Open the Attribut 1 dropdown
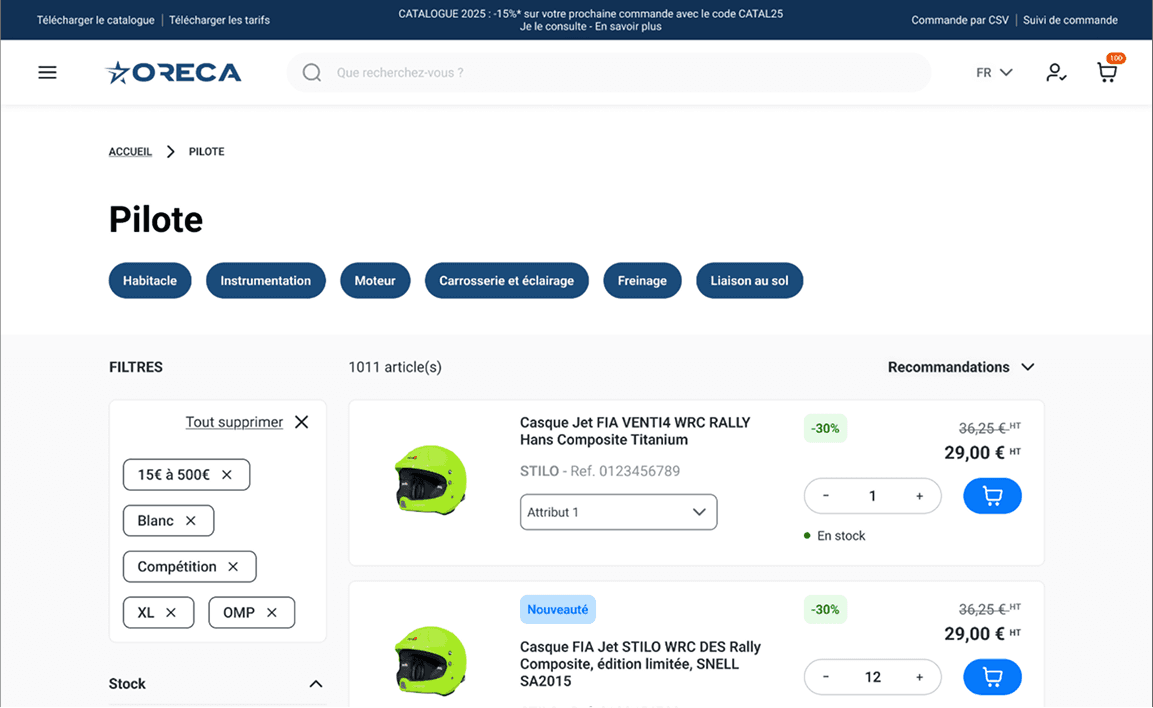The width and height of the screenshot is (1153, 708). pyautogui.click(x=618, y=512)
